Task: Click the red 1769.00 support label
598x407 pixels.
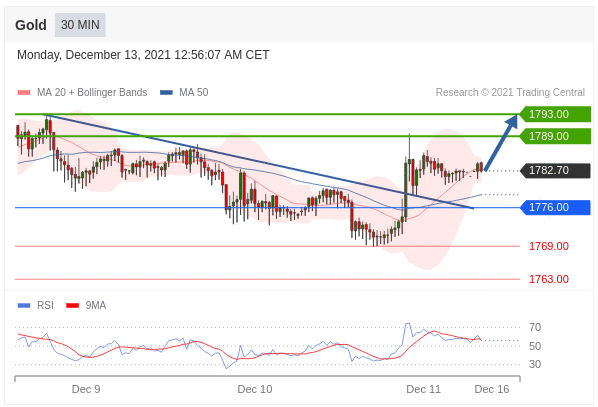Action: pos(549,246)
